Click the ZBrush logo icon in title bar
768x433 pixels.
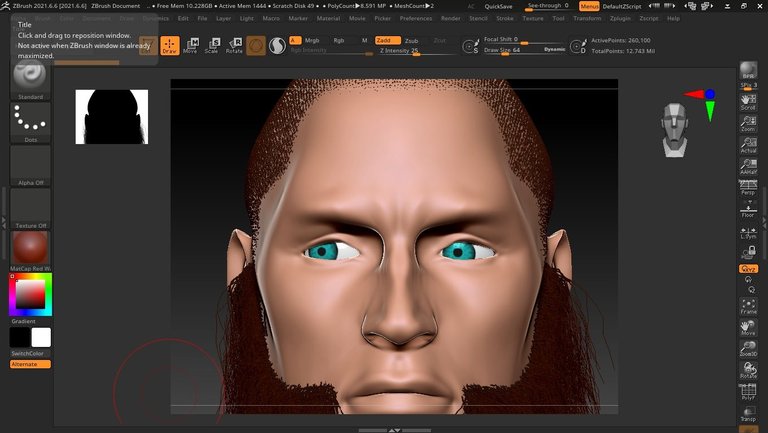5,6
